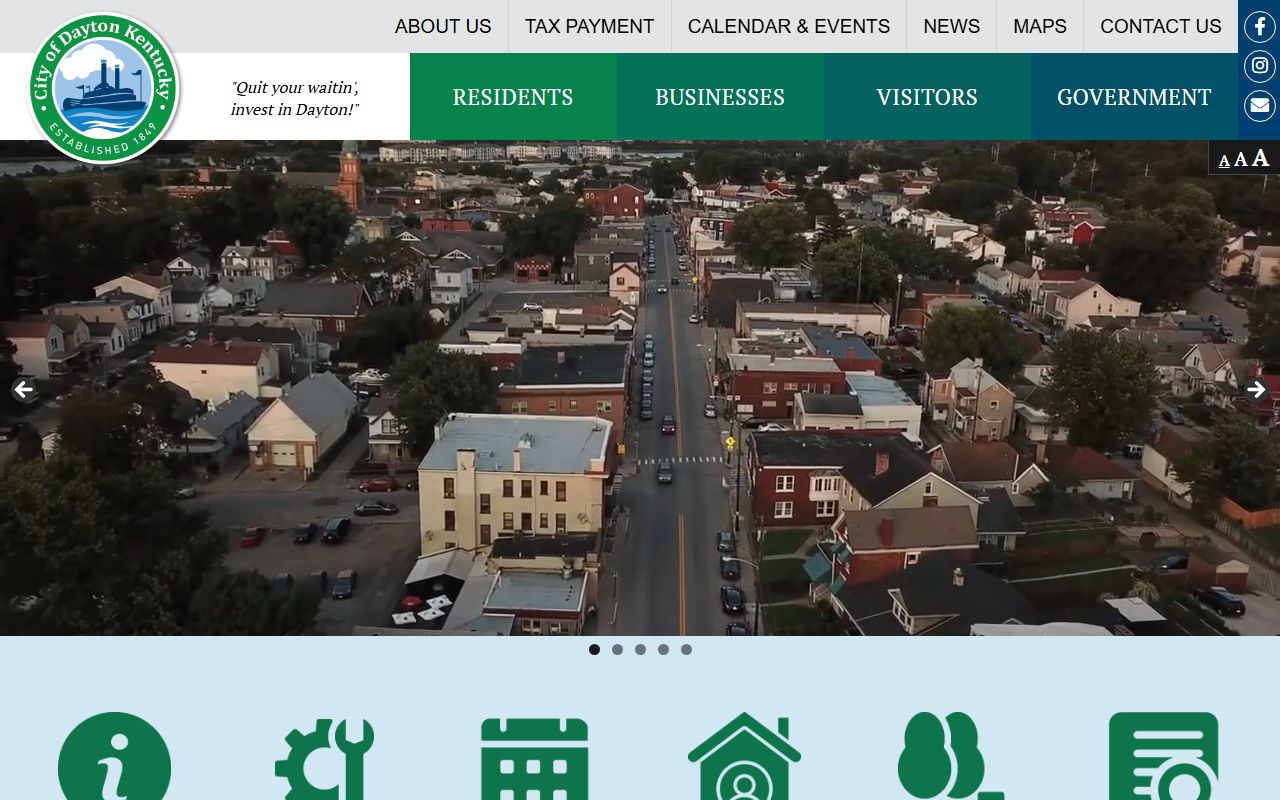Click the document search icon
This screenshot has width=1280, height=800.
pyautogui.click(x=1163, y=756)
